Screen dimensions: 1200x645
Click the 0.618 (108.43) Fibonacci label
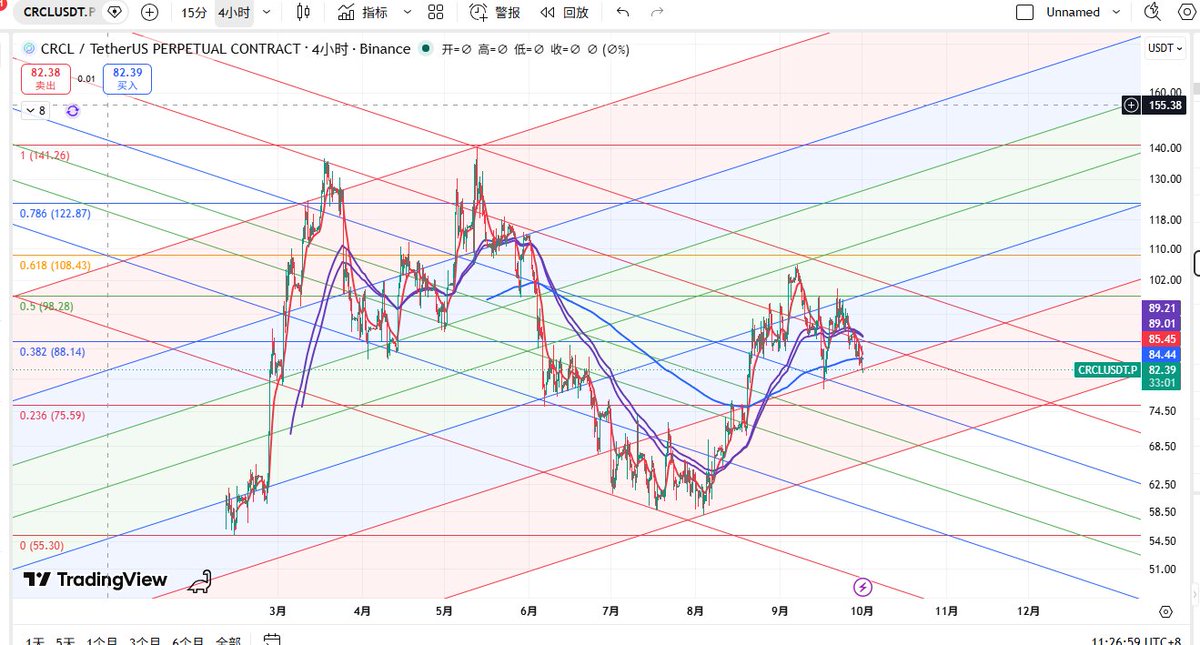55,265
